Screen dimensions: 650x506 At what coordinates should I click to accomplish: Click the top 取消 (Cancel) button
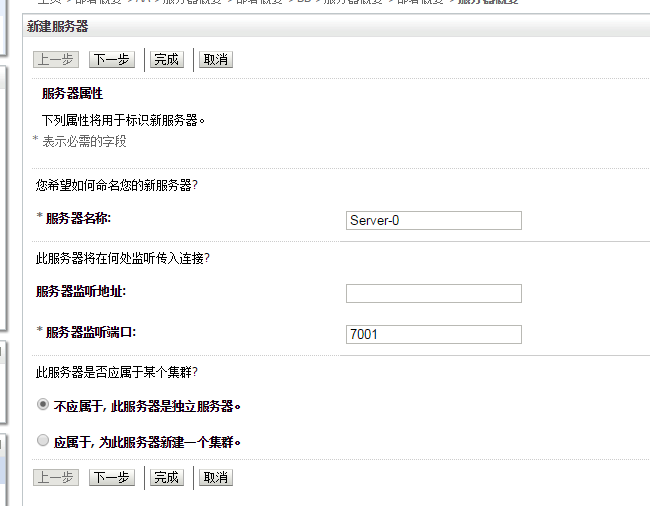[x=216, y=60]
